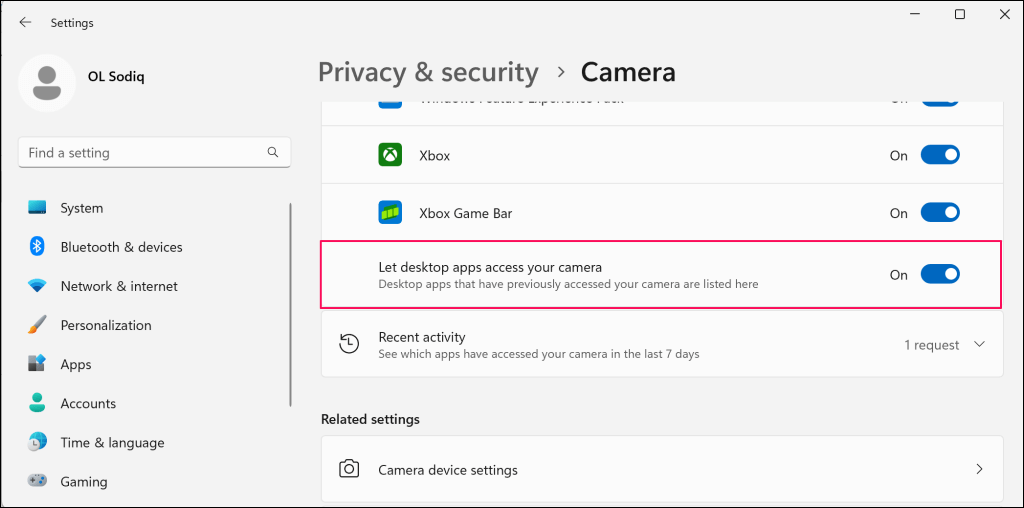Viewport: 1024px width, 508px height.
Task: Click the sidebar vertical scrollbar
Action: click(x=291, y=300)
